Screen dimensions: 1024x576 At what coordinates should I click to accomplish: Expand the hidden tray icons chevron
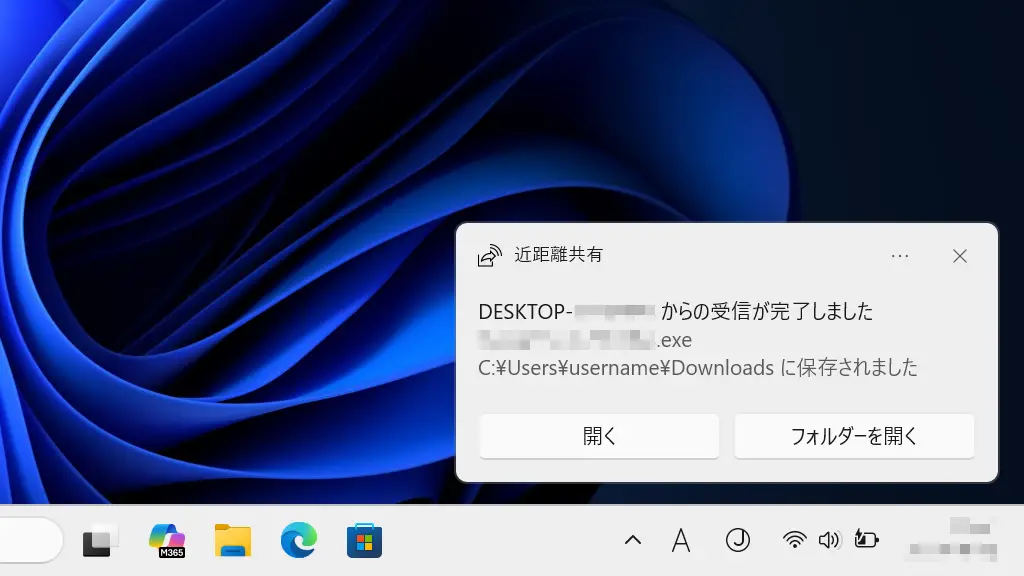[632, 541]
